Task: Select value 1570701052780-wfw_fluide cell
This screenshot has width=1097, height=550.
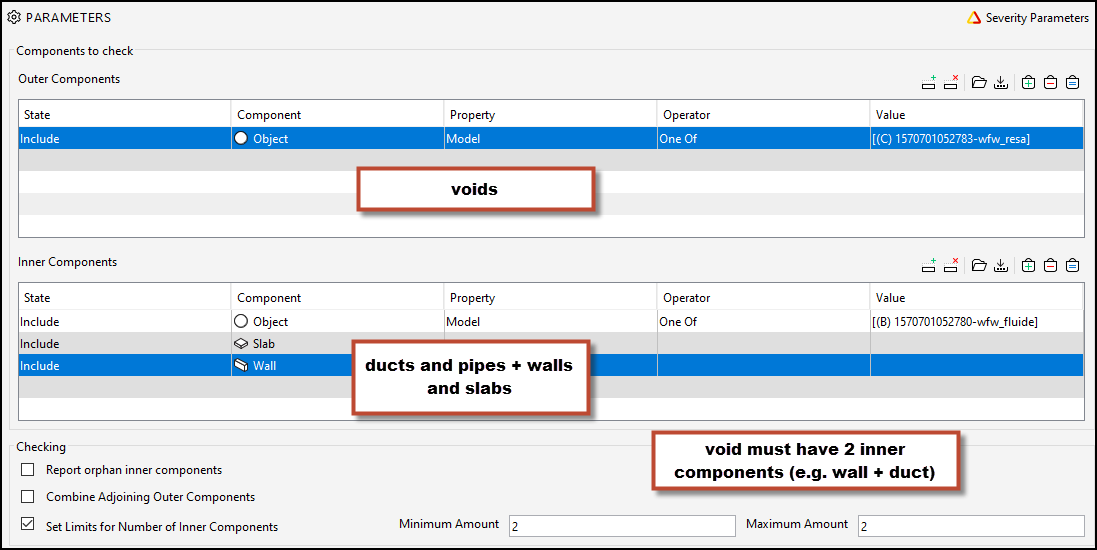Action: [977, 322]
